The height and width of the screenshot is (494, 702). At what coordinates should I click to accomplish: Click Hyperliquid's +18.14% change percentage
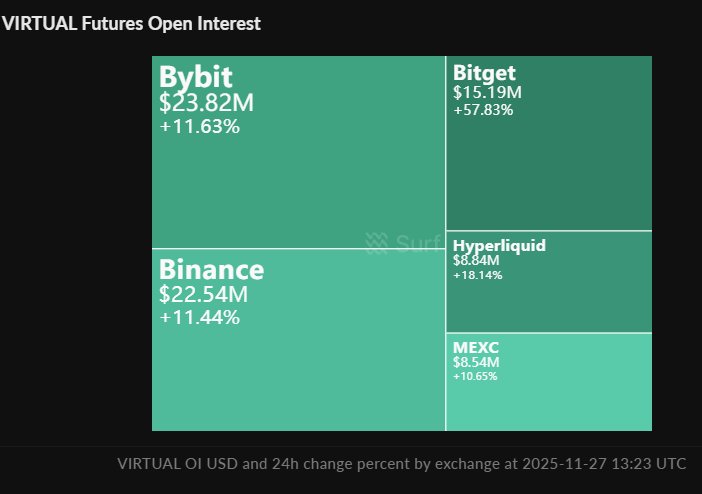point(477,275)
